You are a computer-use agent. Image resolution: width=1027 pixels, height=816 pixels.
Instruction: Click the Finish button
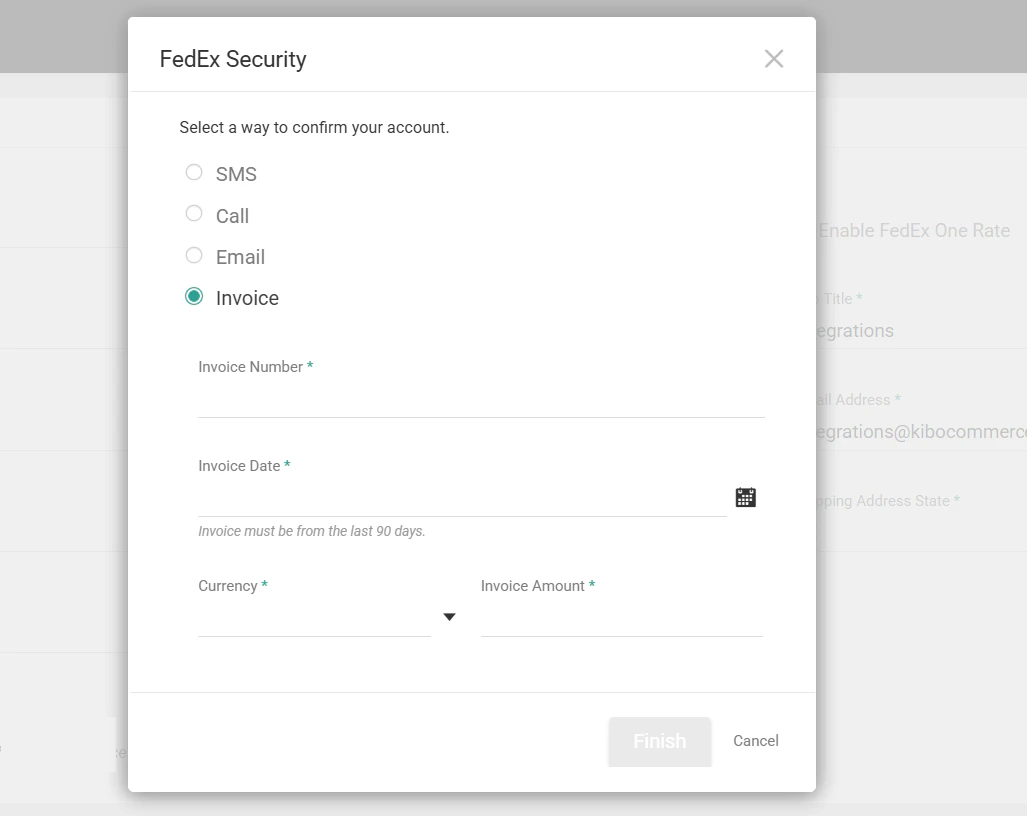659,741
